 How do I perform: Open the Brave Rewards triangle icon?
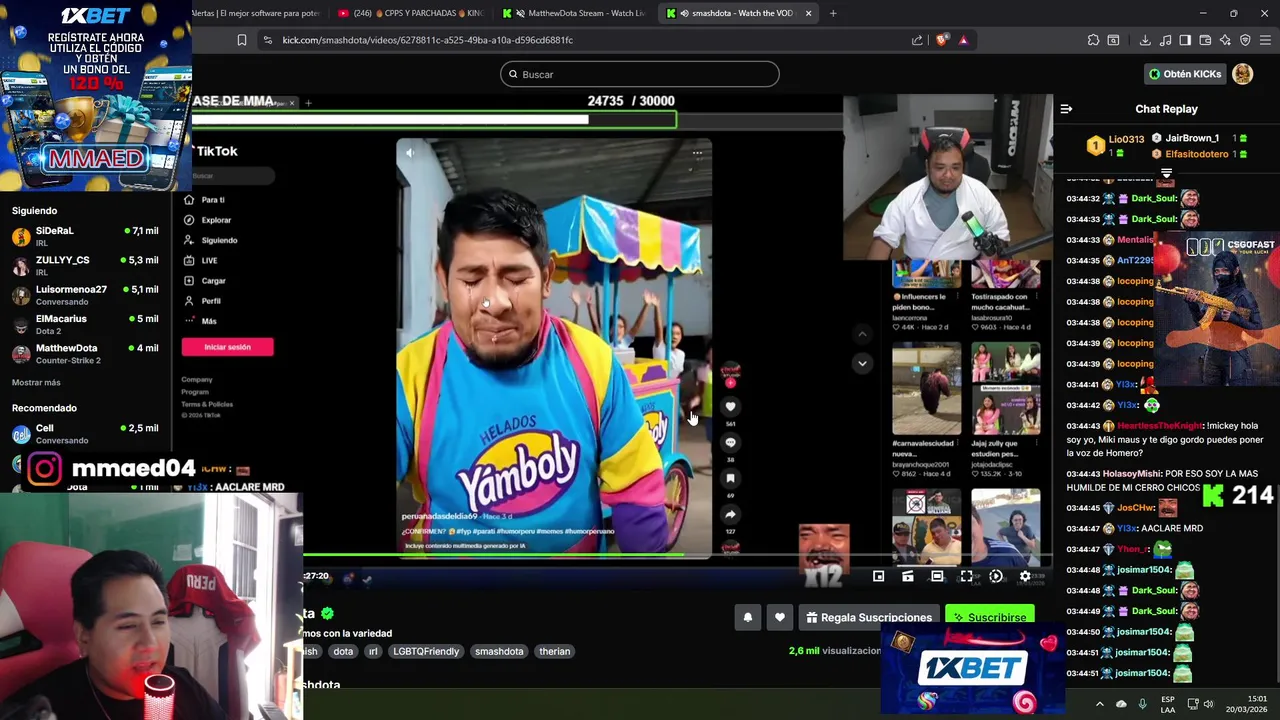[x=963, y=40]
